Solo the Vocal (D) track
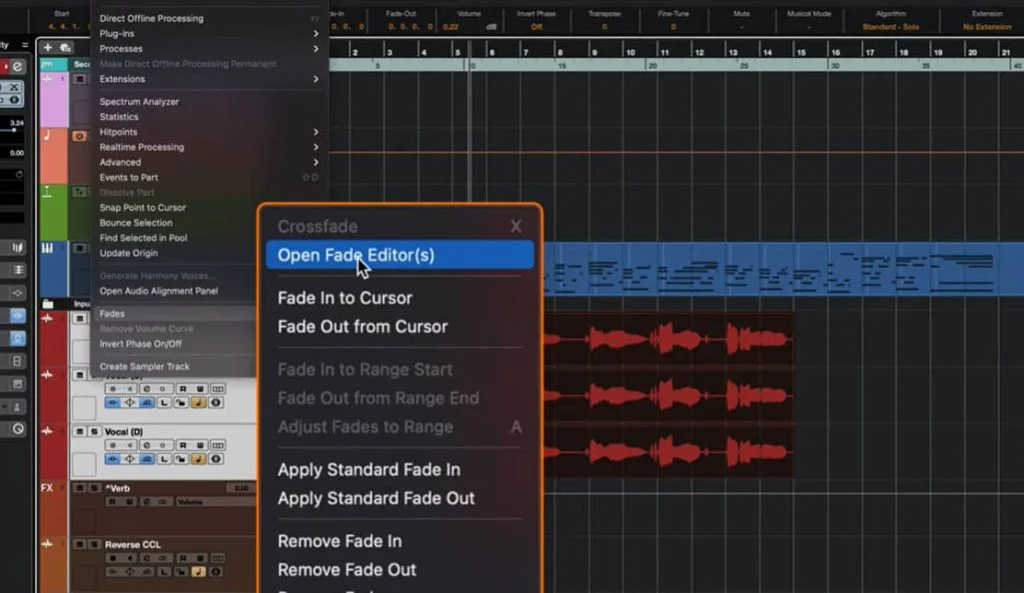The height and width of the screenshot is (593, 1024). click(x=94, y=432)
